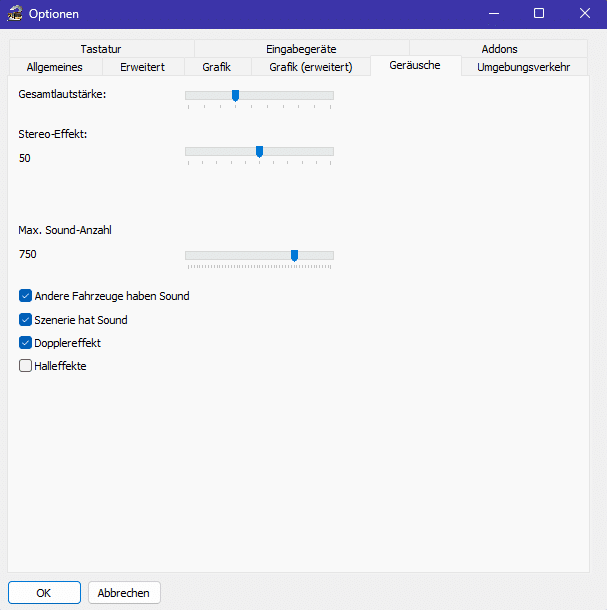Select the Addons tab
Screen dimensions: 607x610
click(x=499, y=49)
